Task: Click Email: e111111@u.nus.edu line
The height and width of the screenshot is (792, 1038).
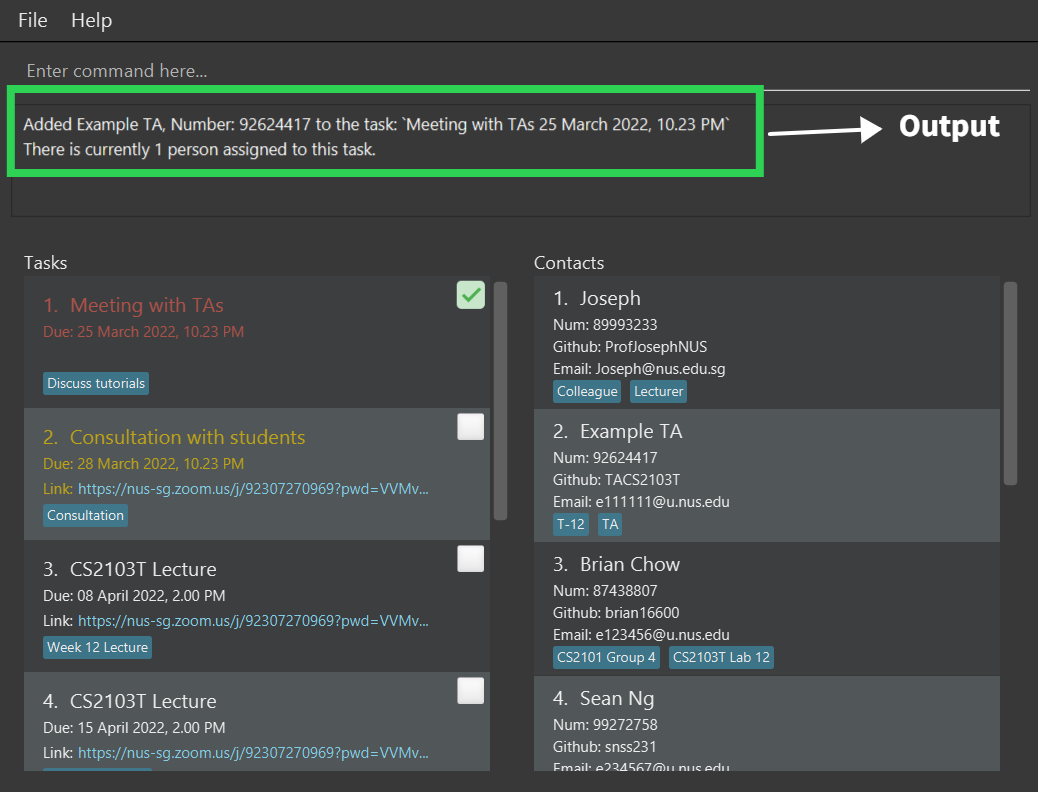Action: click(x=641, y=502)
